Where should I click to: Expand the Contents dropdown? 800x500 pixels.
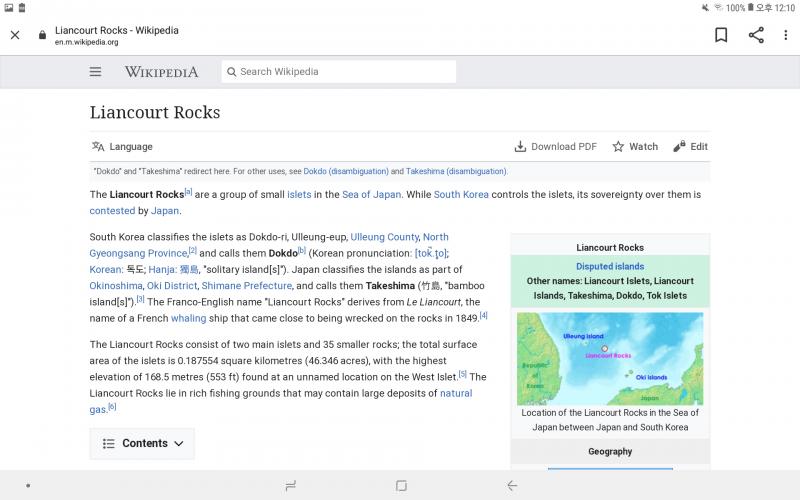tap(142, 443)
